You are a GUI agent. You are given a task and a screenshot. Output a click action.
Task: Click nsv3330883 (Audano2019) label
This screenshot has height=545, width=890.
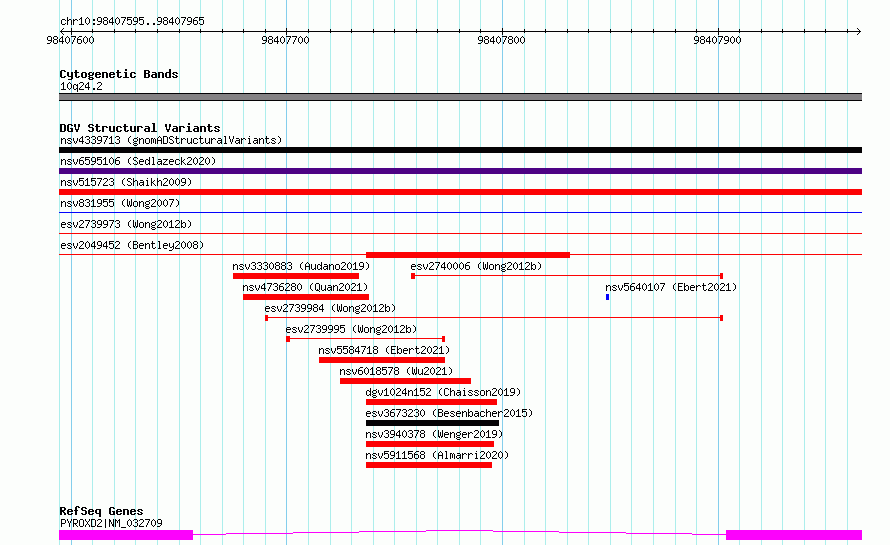click(301, 266)
